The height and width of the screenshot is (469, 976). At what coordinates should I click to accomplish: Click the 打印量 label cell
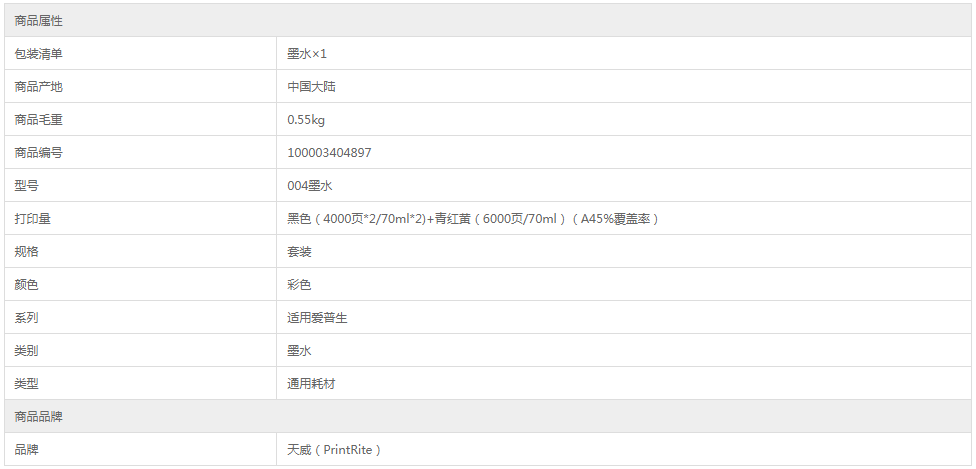coord(141,218)
